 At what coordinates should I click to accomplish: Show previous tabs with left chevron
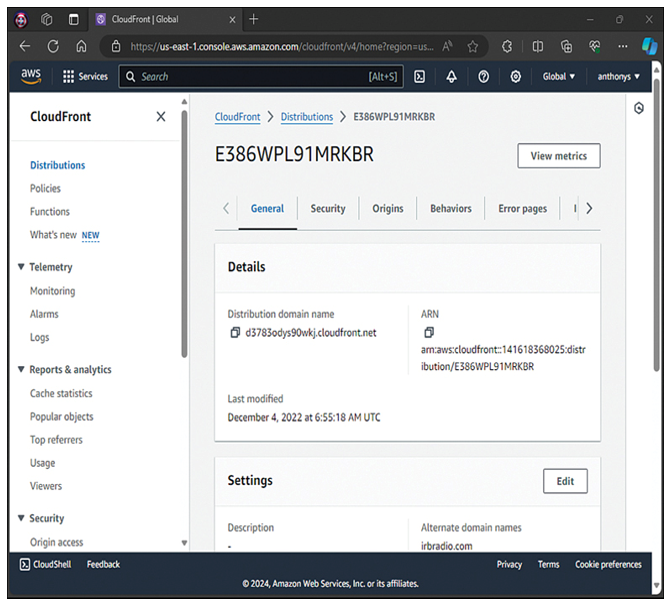pos(226,209)
